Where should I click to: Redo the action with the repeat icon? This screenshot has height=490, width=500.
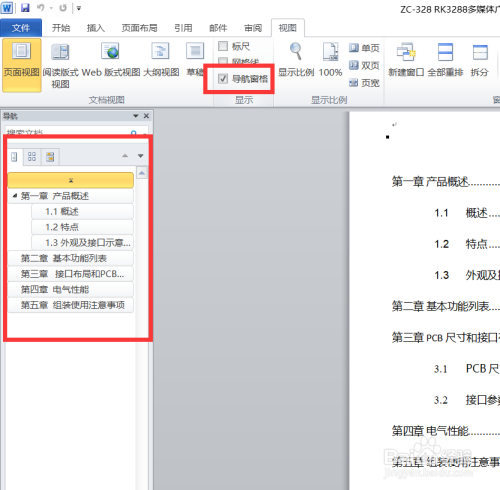(x=63, y=7)
